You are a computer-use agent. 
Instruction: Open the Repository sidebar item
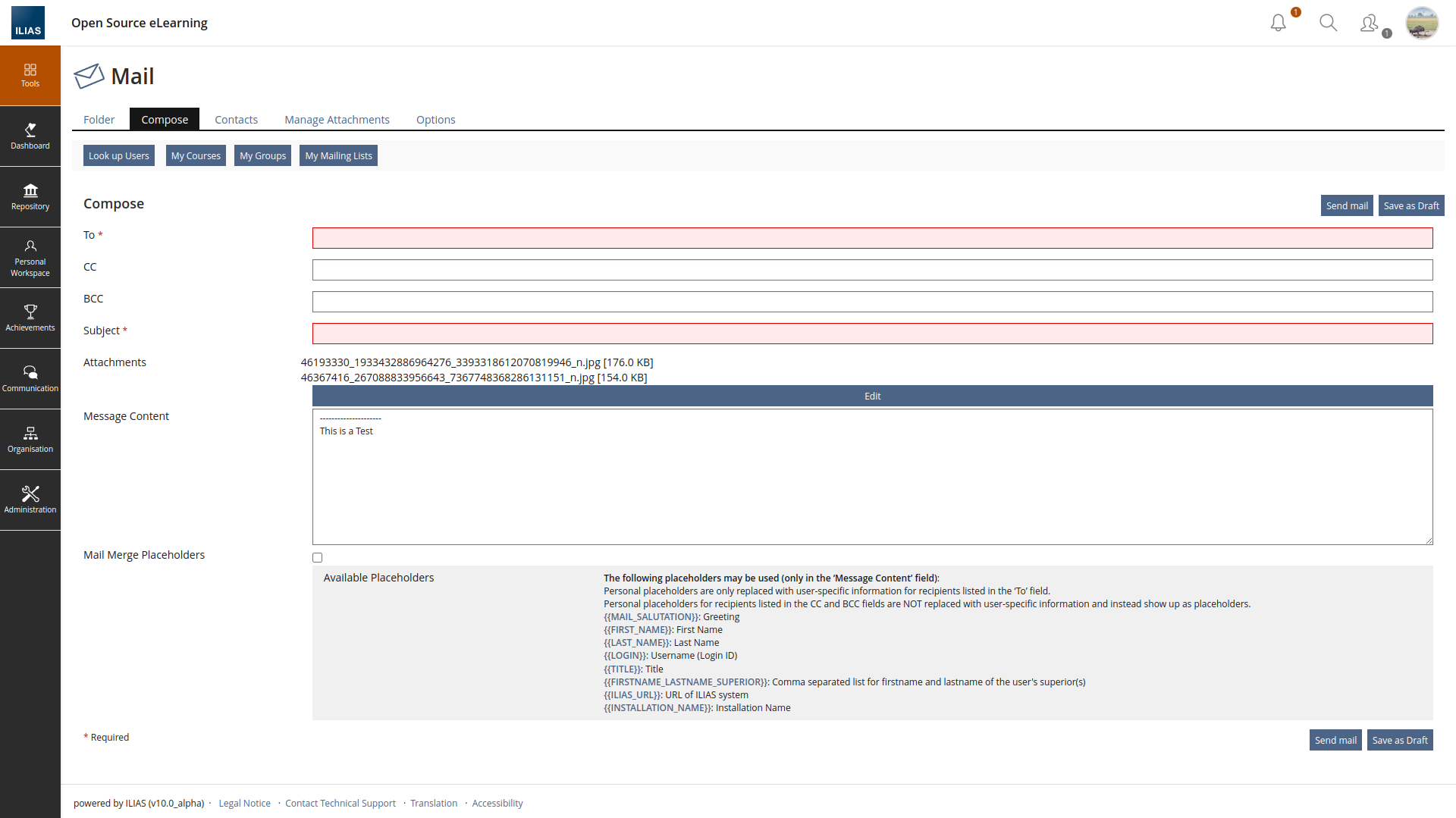tap(30, 197)
